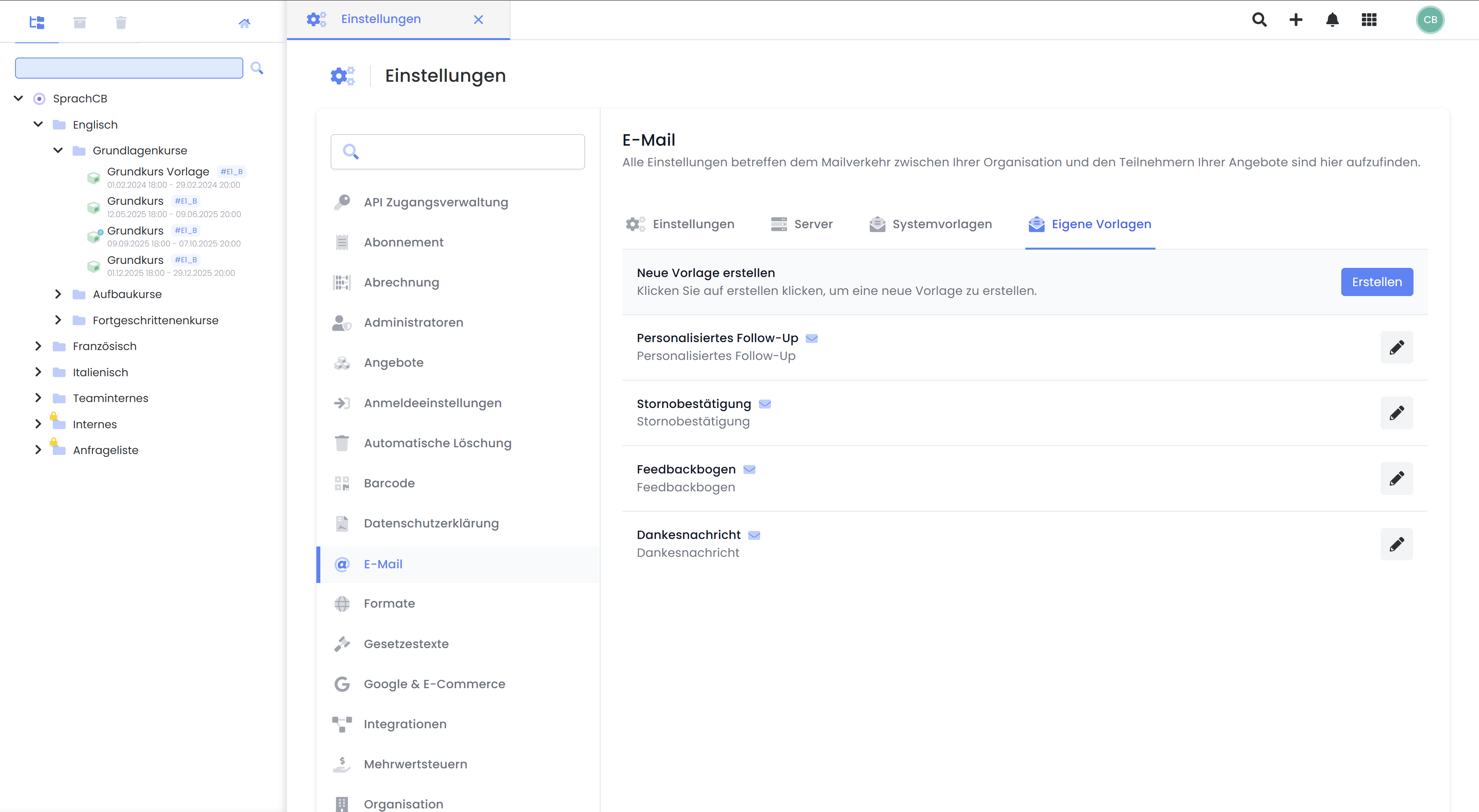Viewport: 1479px width, 812px height.
Task: Click the notification bell icon
Action: point(1332,20)
